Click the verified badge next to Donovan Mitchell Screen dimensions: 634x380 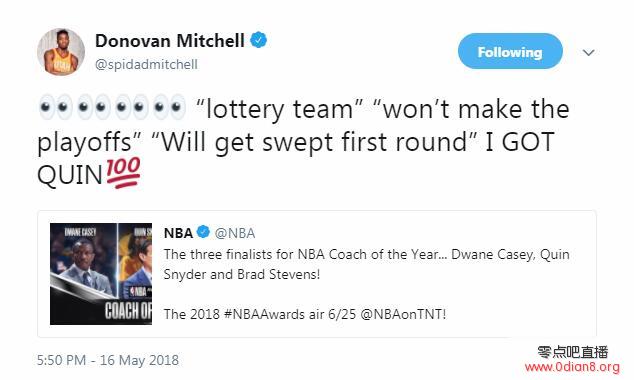click(258, 40)
